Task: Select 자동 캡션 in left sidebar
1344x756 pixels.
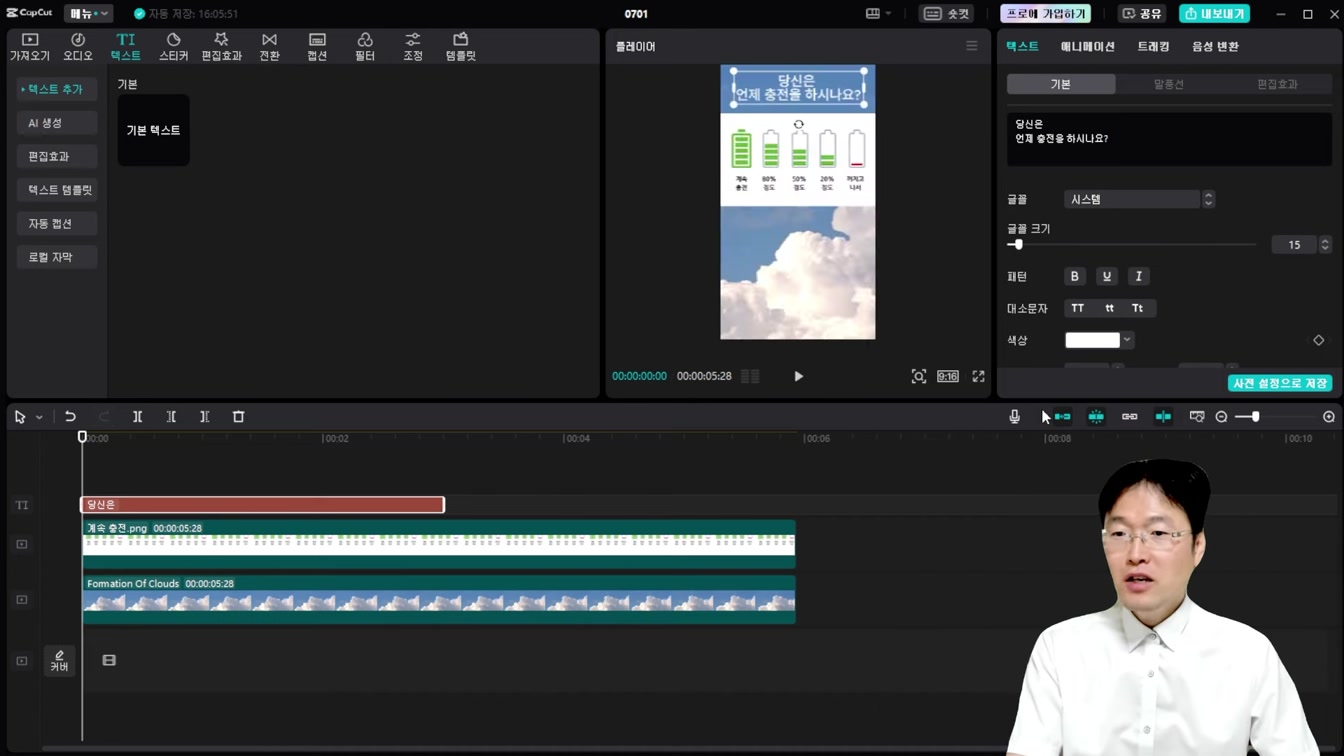Action: pyautogui.click(x=56, y=224)
